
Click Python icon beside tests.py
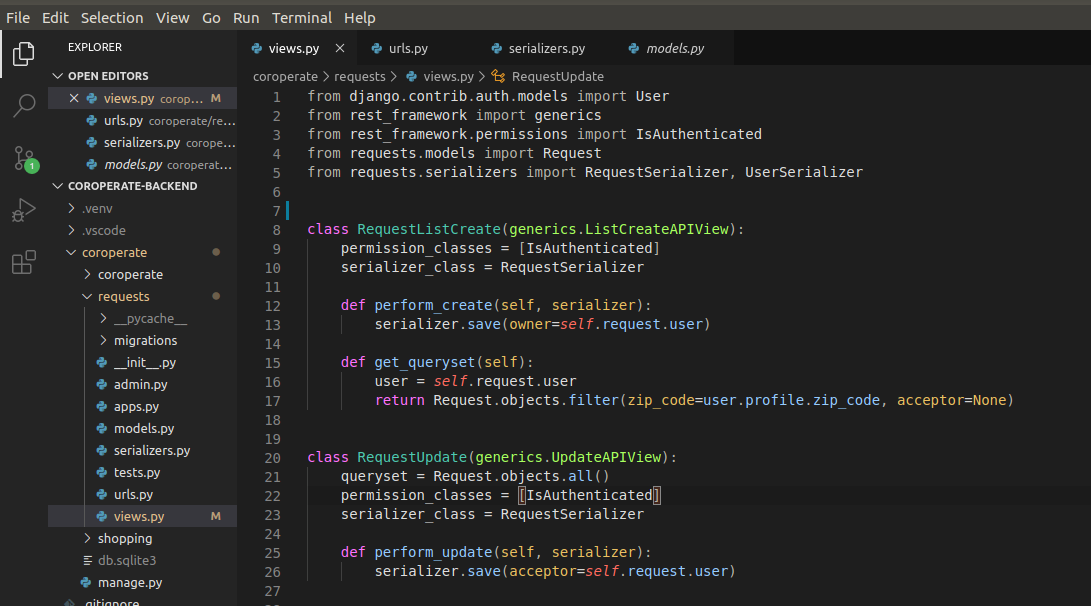102,472
